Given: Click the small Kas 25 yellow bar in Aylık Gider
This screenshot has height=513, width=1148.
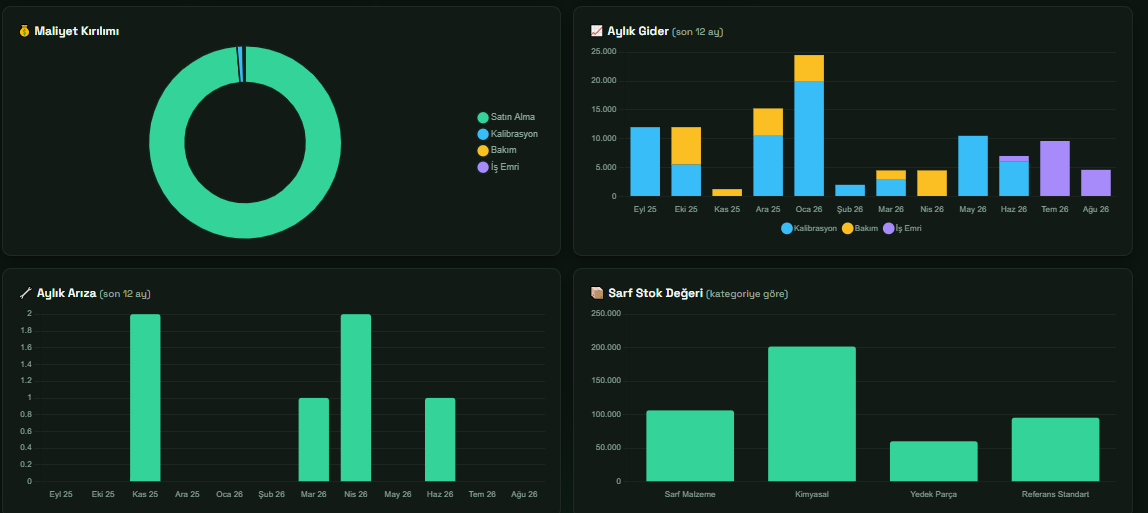Looking at the screenshot, I should [x=727, y=192].
